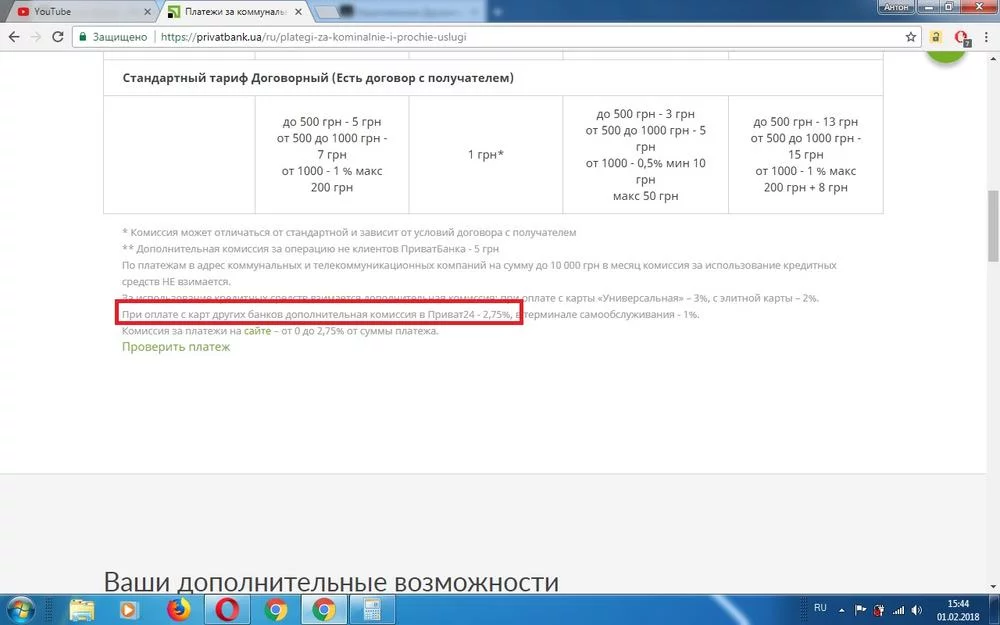This screenshot has height=625, width=1000.
Task: Click the line 'При оплате с карт других банков'
Action: coord(411,314)
